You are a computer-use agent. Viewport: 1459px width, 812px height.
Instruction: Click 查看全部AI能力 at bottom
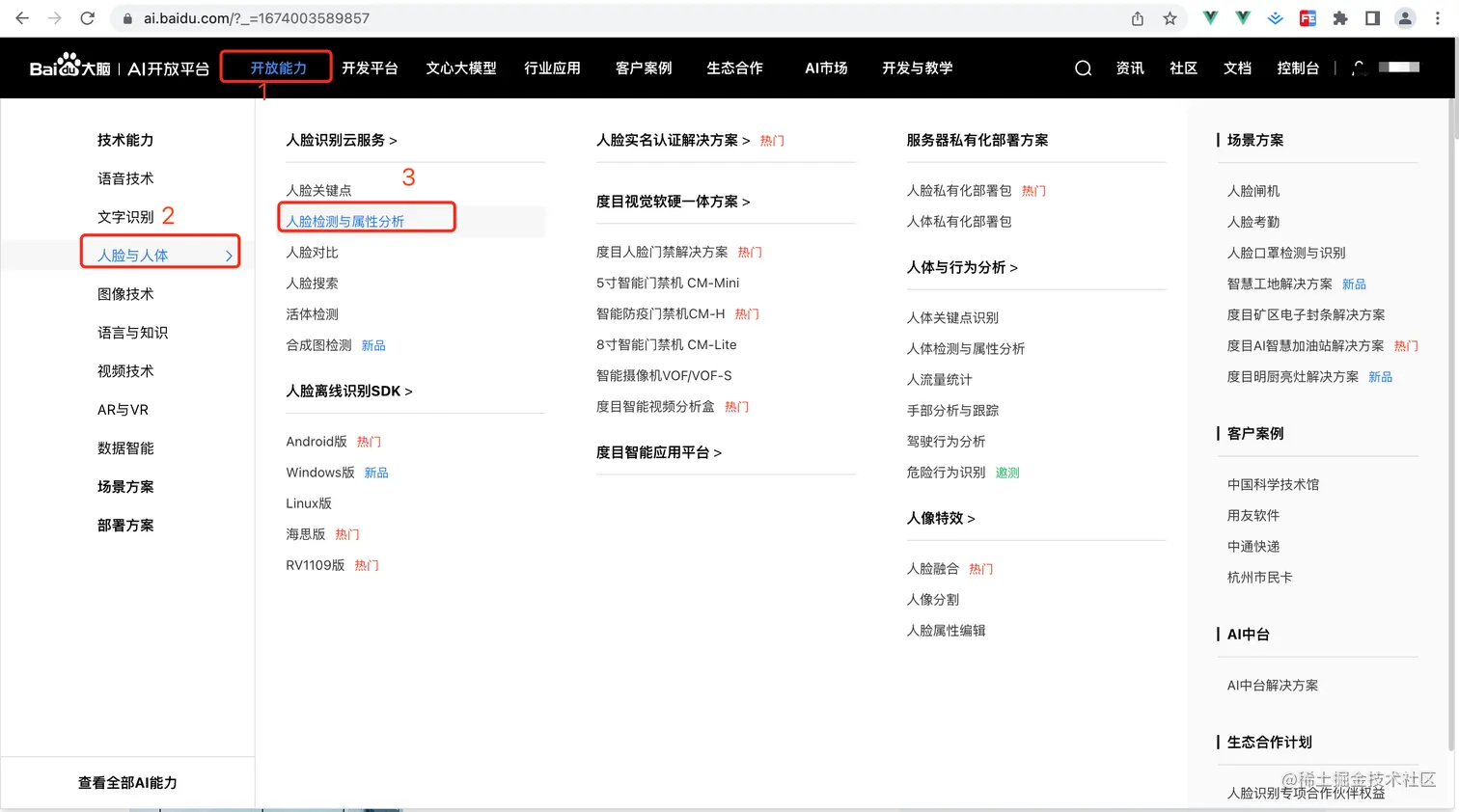coord(127,783)
